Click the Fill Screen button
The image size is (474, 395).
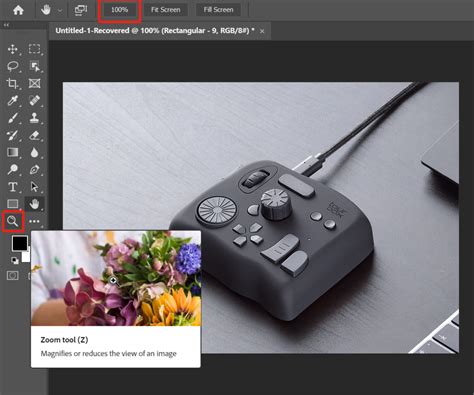218,10
